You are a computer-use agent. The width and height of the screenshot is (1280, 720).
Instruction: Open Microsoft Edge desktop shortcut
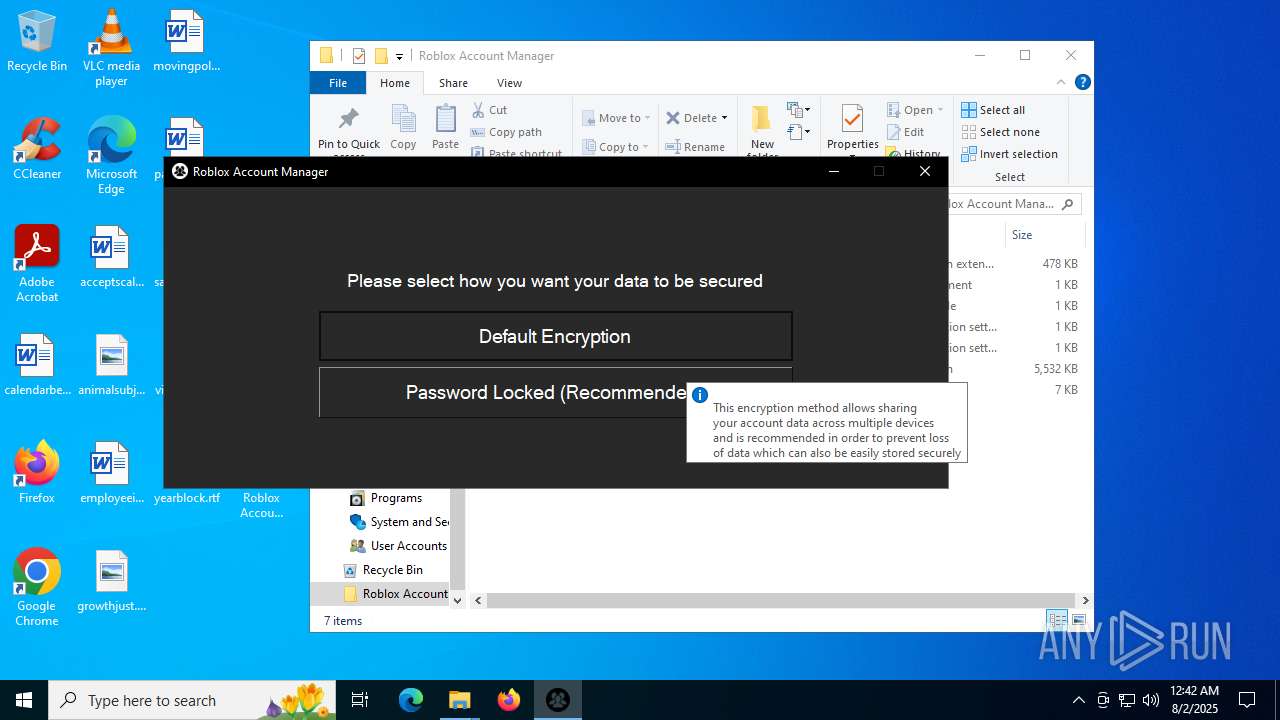[111, 155]
